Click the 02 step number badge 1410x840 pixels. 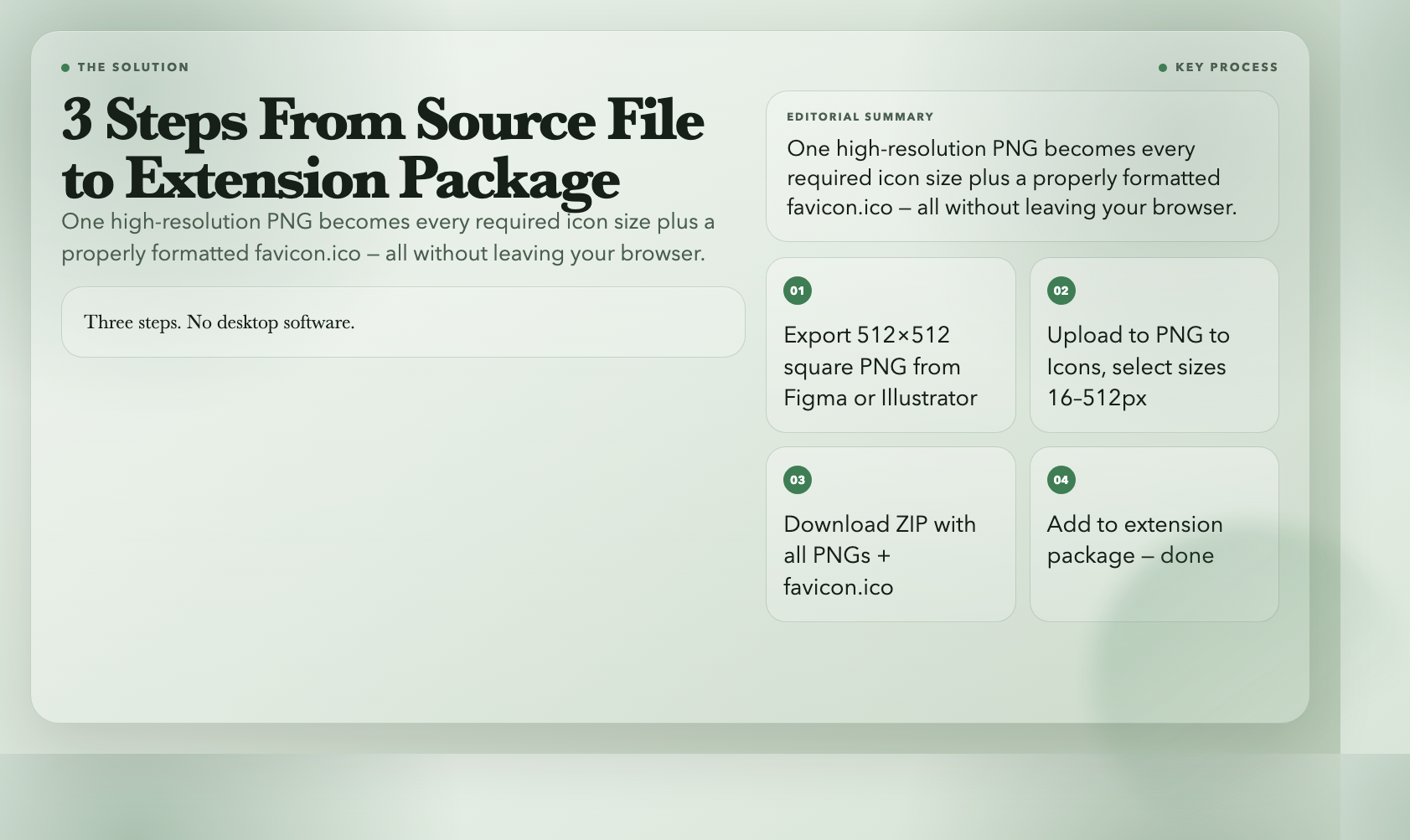1061,291
